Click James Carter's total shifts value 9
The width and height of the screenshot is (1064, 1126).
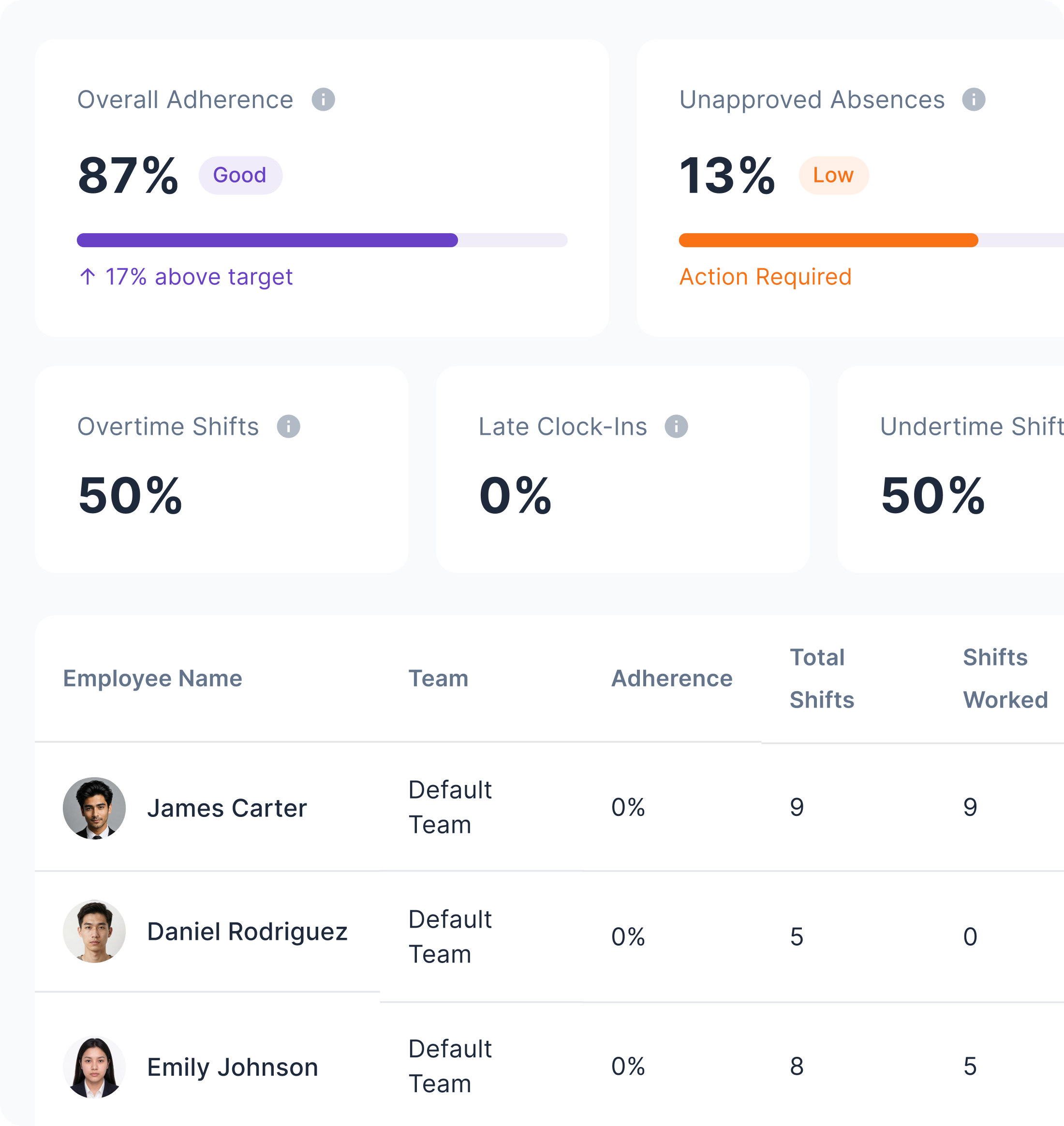[x=797, y=807]
